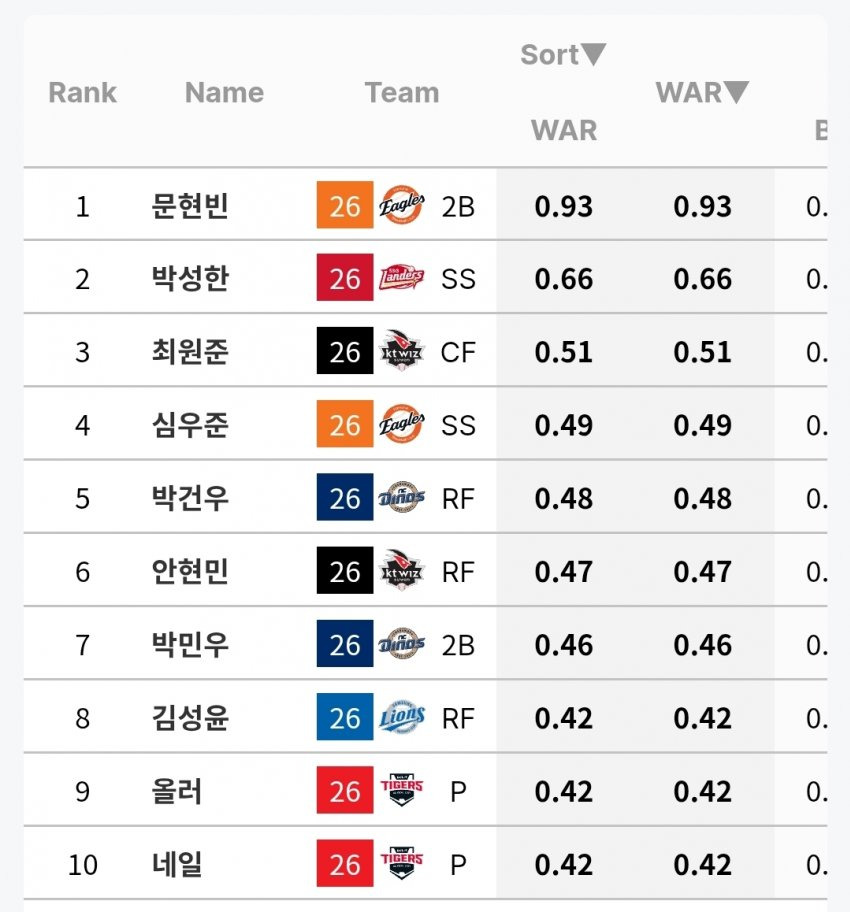The image size is (850, 912).
Task: Click the Eagles logo beside 문현빈
Action: coord(402,206)
